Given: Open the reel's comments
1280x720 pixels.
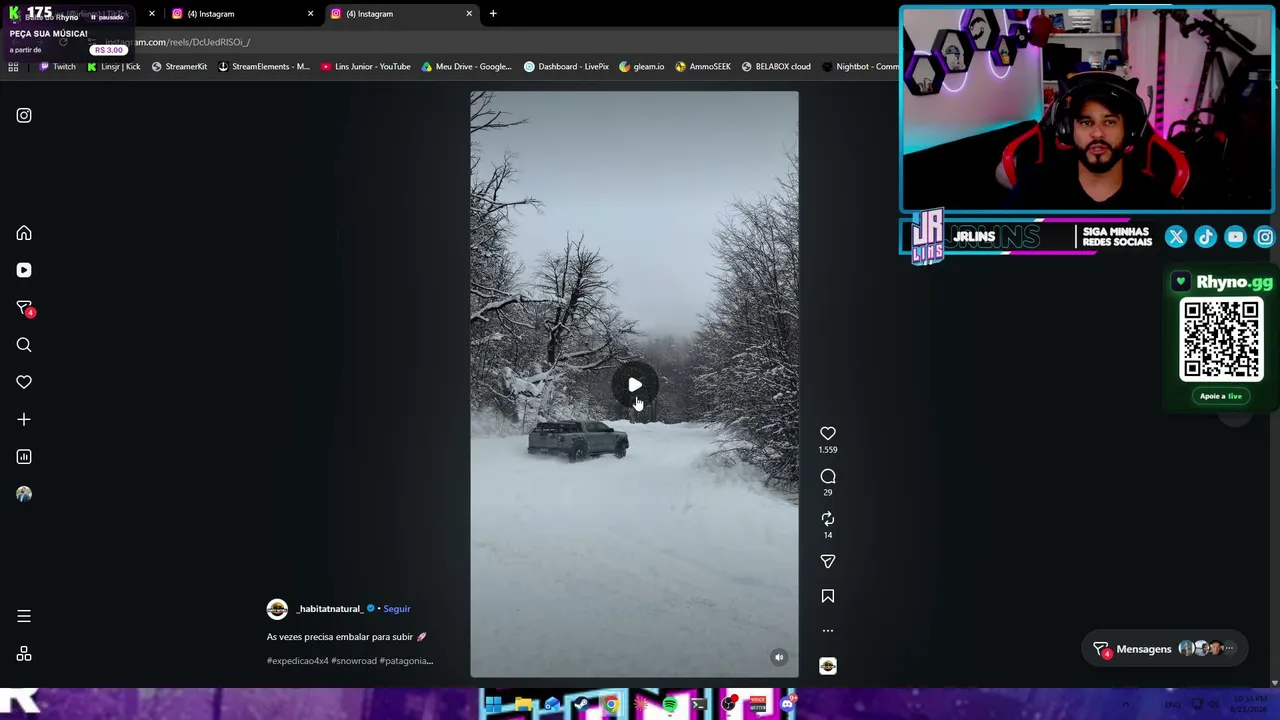Looking at the screenshot, I should point(828,476).
